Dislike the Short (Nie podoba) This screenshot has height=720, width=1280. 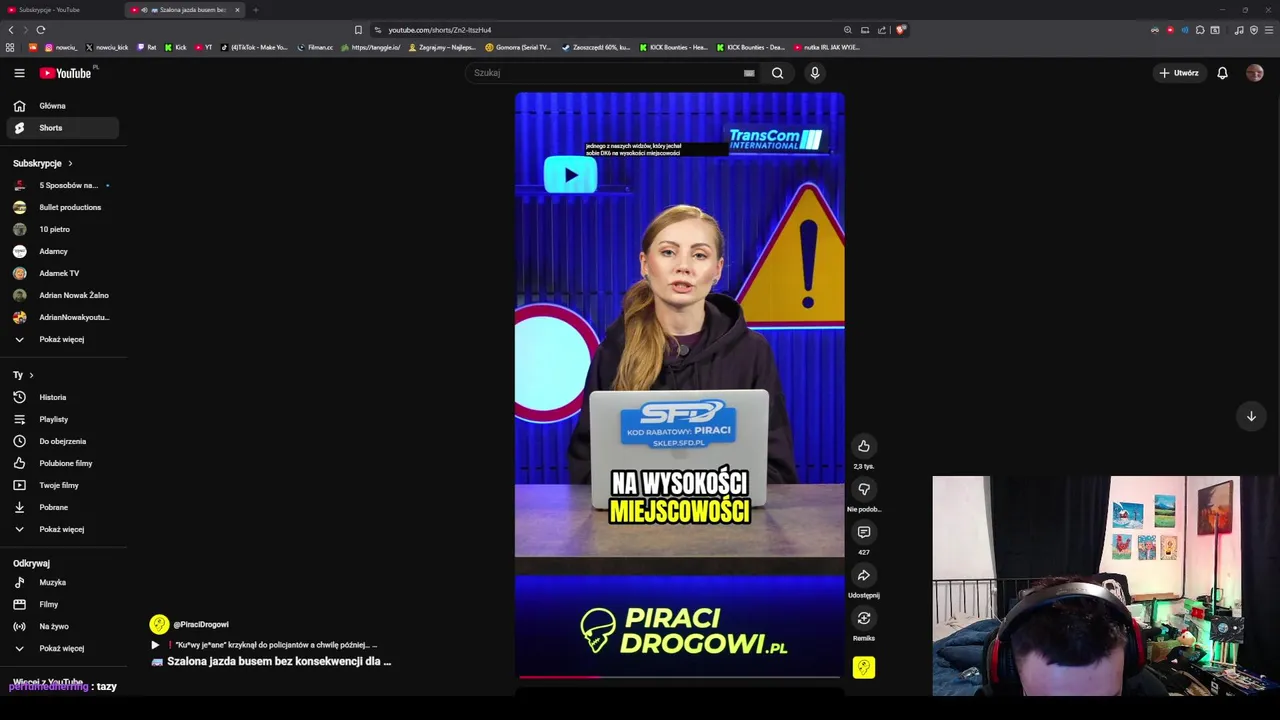point(864,489)
